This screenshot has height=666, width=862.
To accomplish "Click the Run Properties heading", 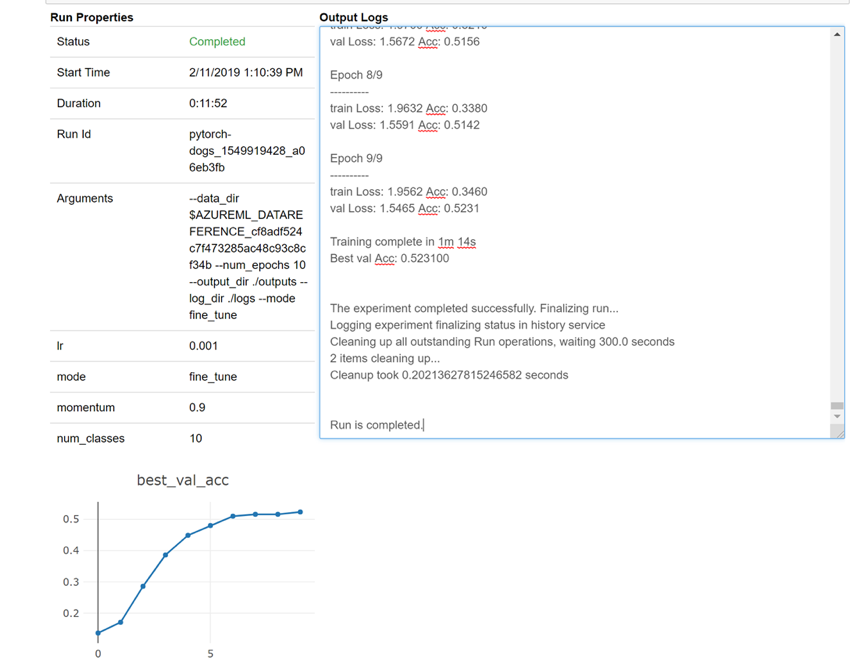I will pos(92,18).
